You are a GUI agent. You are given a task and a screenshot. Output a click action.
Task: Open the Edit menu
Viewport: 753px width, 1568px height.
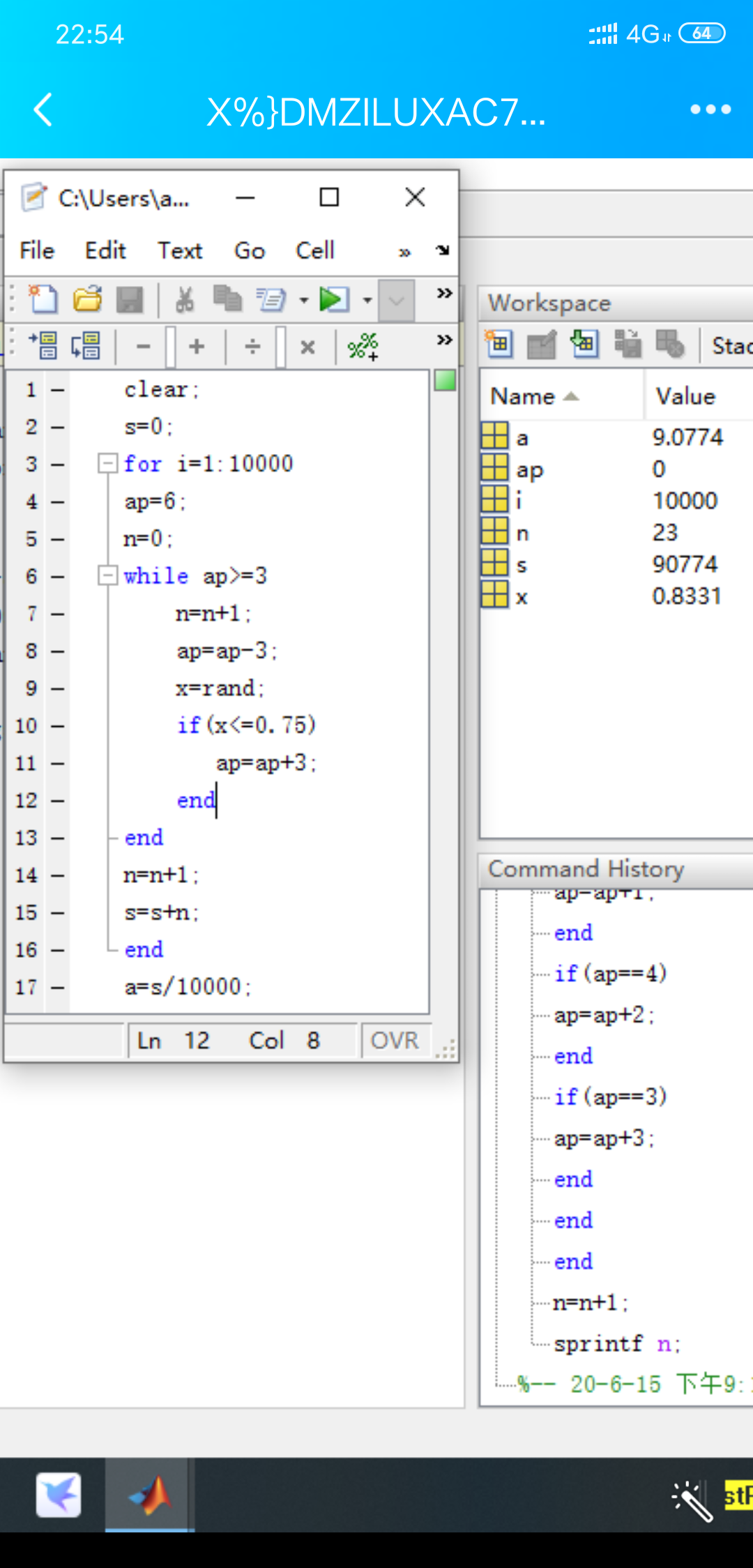pos(105,250)
